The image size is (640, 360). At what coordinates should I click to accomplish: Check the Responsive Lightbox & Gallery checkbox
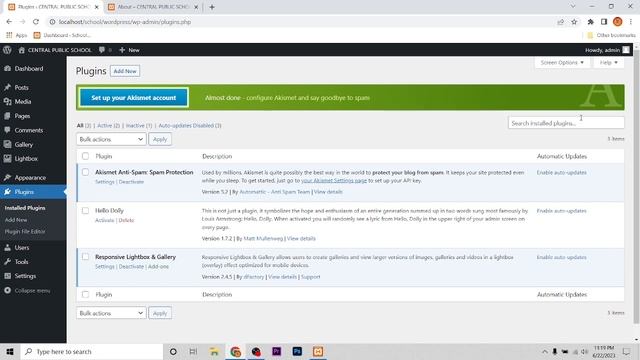coord(85,257)
